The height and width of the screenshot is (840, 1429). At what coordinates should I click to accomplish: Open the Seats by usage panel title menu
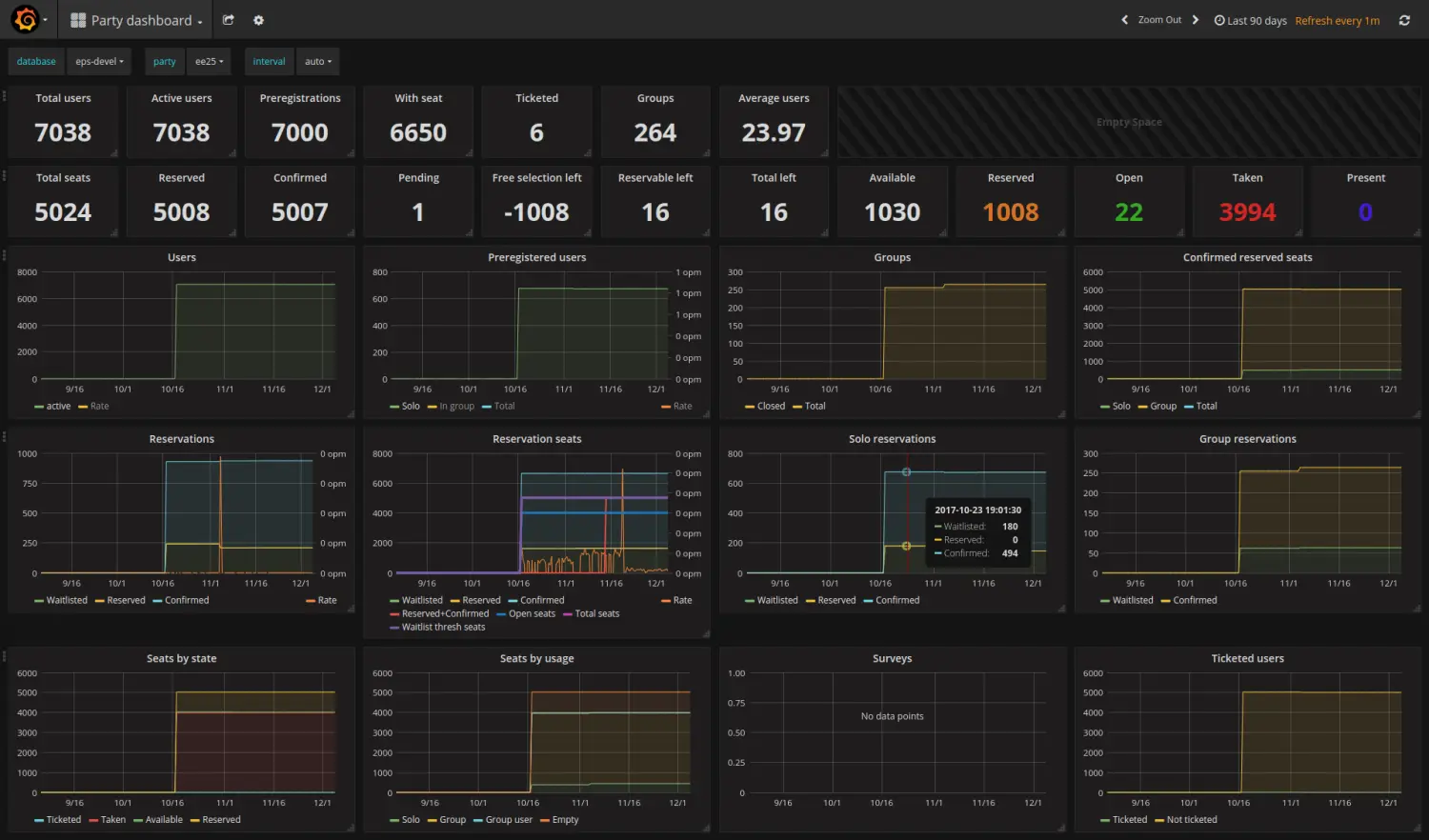536,658
